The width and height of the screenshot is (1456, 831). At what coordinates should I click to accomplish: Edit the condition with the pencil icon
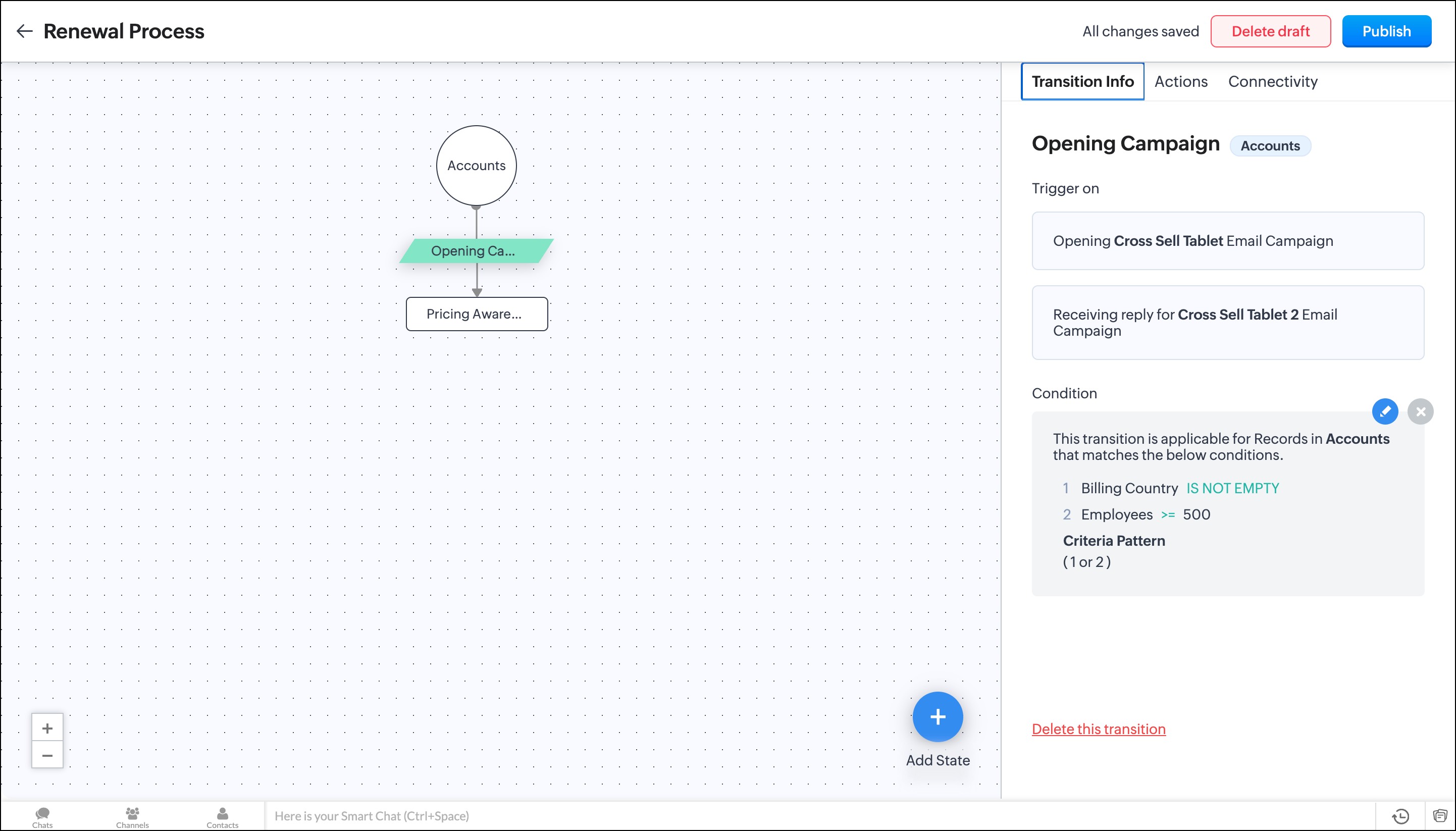point(1385,411)
